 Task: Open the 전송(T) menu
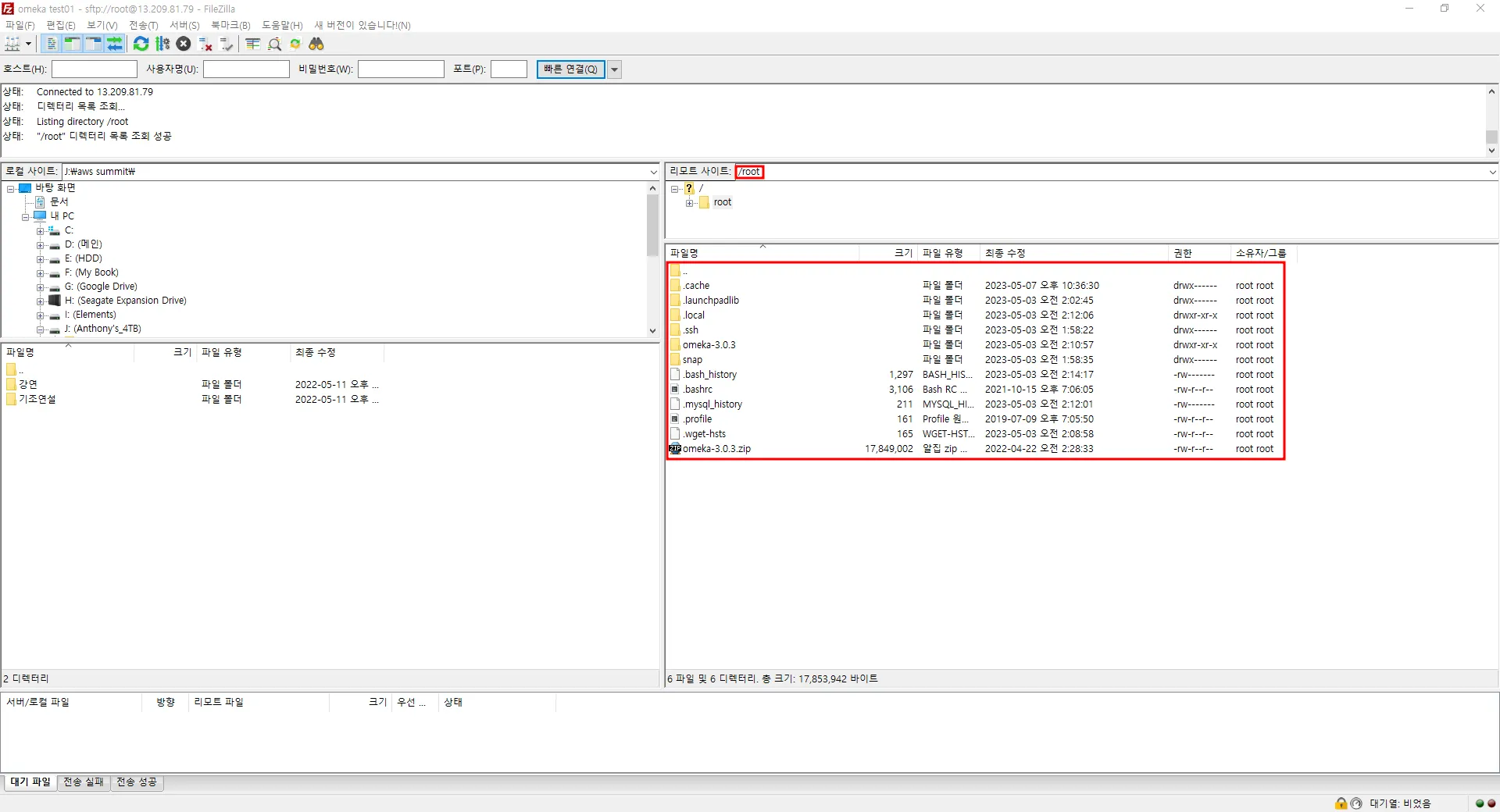coord(144,25)
